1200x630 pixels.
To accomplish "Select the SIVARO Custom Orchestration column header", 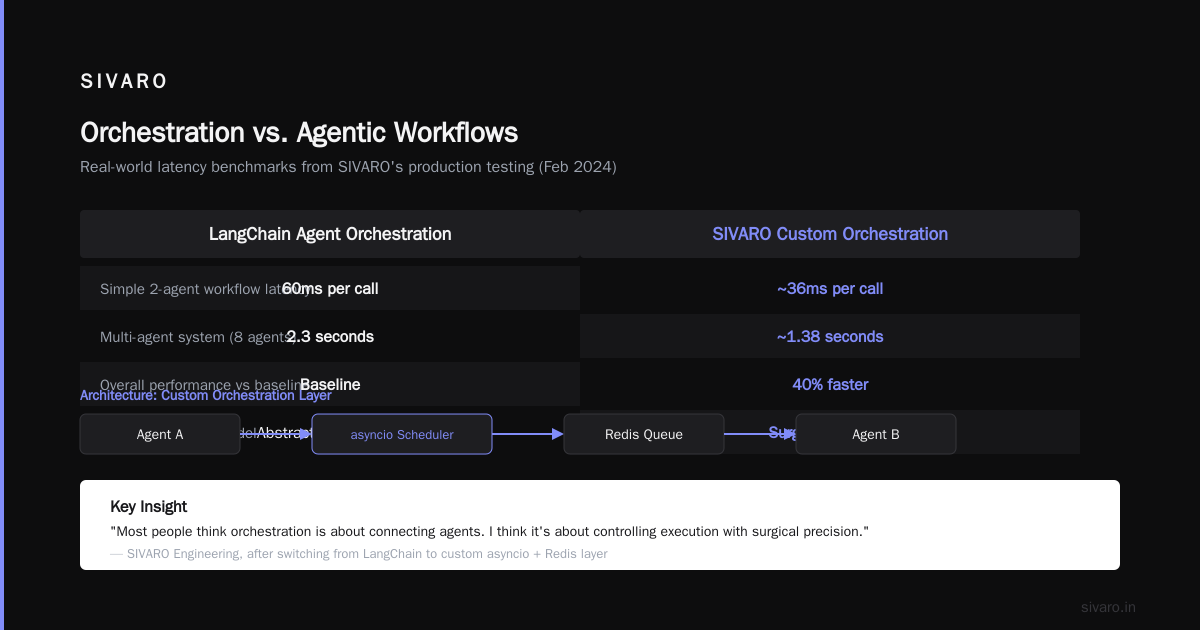I will click(x=830, y=234).
